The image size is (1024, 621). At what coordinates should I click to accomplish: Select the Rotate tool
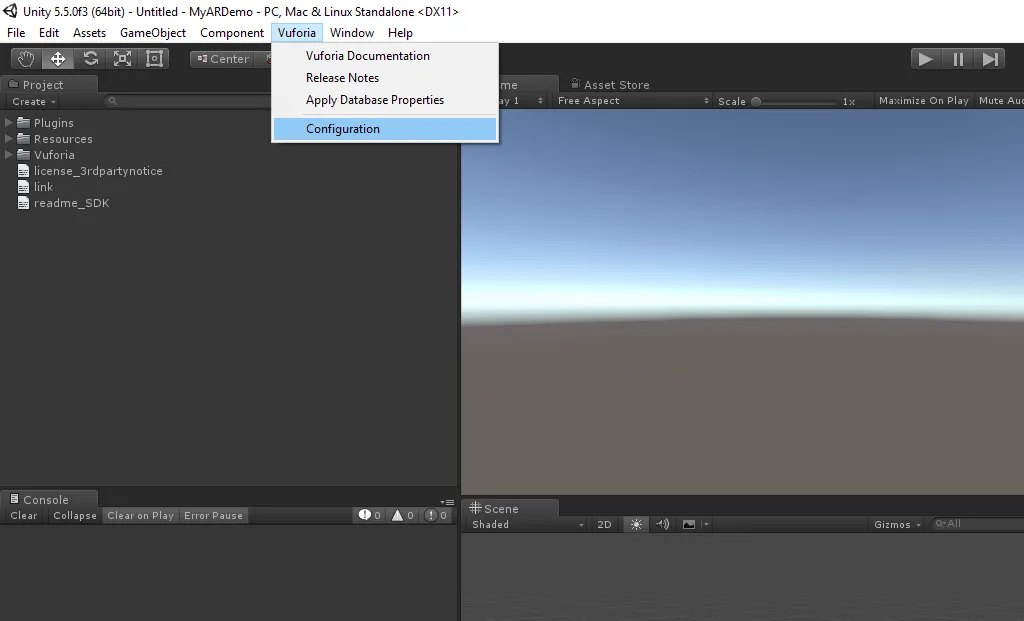tap(90, 58)
